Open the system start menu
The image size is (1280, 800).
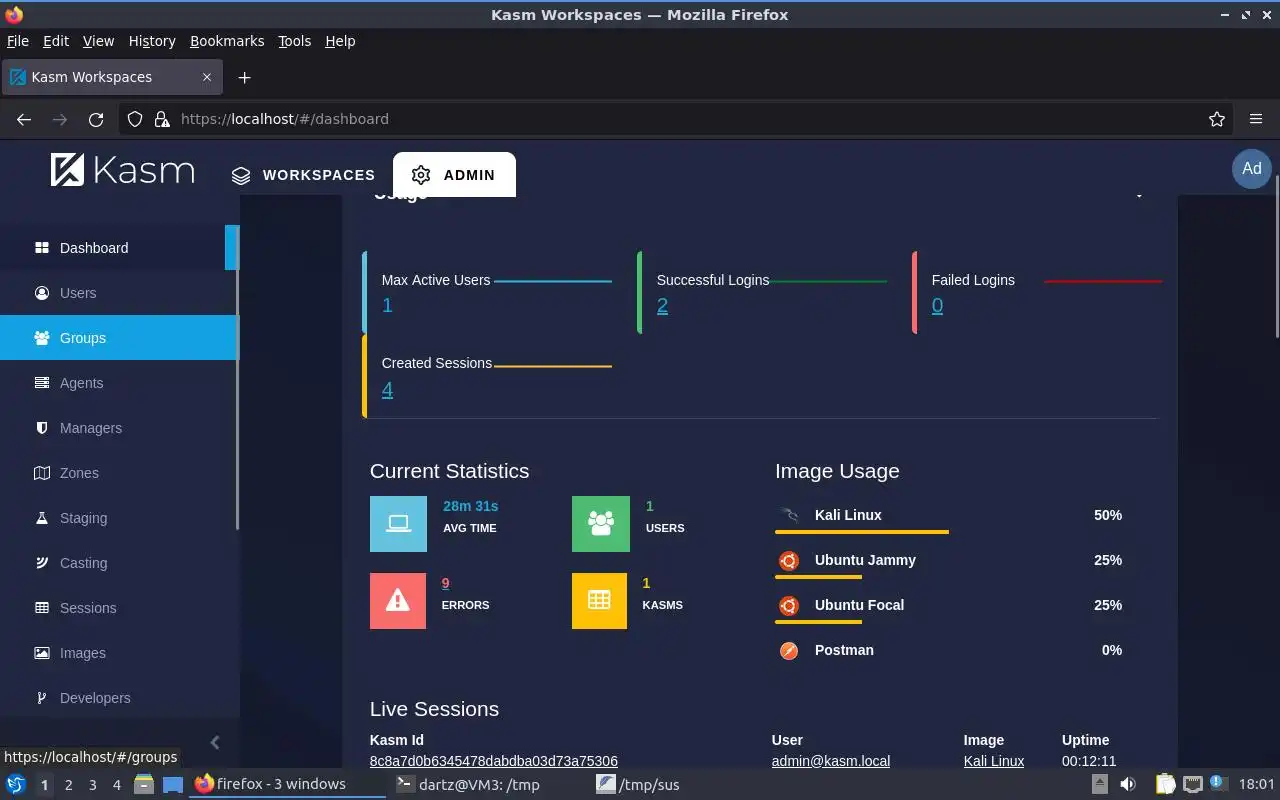tap(15, 784)
